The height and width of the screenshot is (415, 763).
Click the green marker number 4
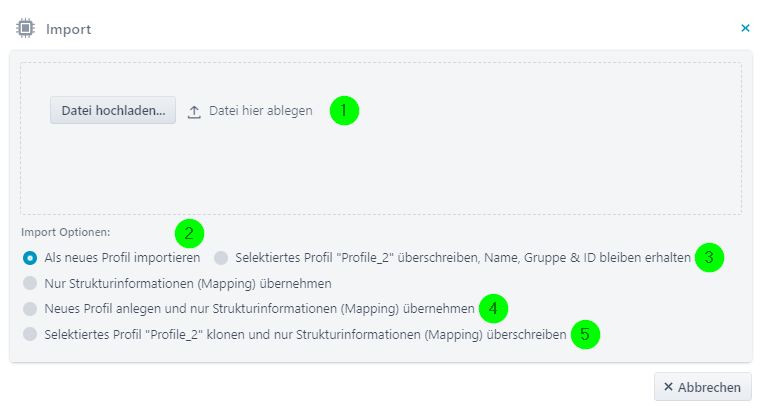[x=493, y=308]
